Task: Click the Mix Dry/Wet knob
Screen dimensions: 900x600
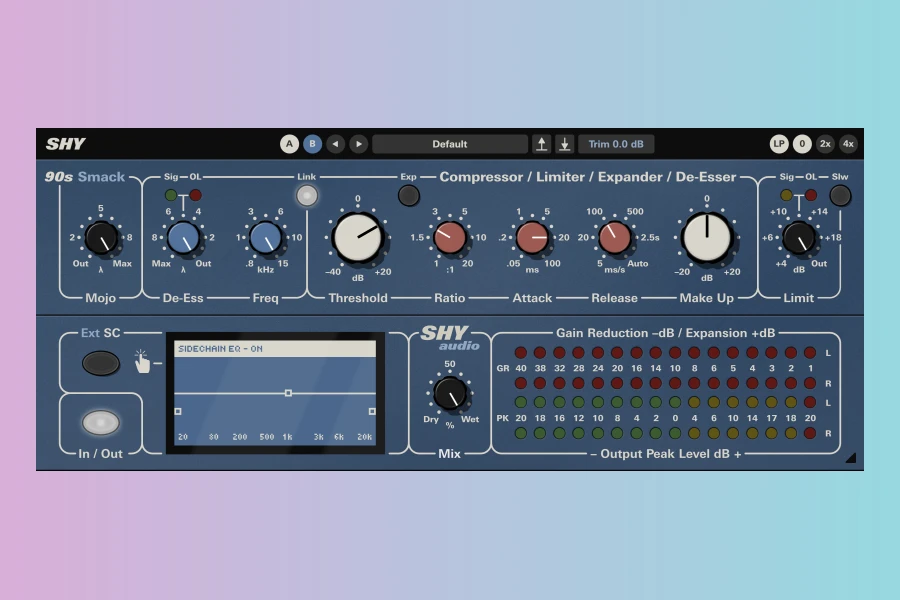Action: [x=449, y=393]
